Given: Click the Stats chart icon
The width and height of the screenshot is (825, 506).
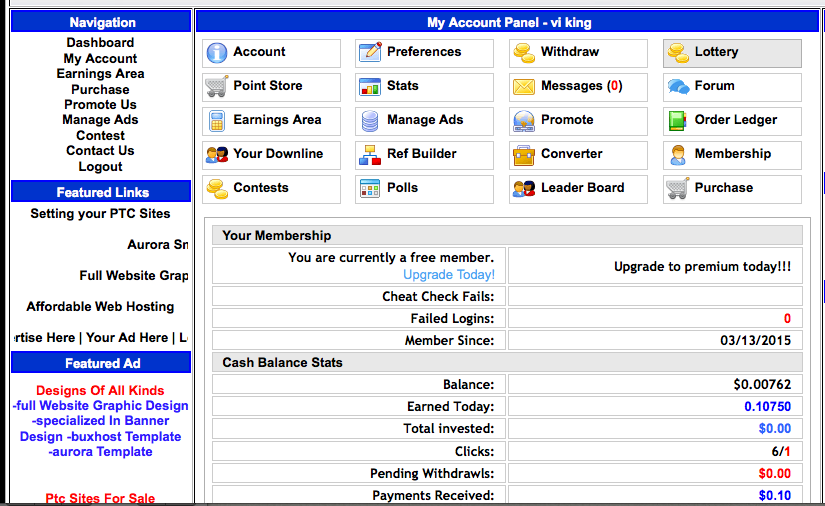Looking at the screenshot, I should coord(370,87).
